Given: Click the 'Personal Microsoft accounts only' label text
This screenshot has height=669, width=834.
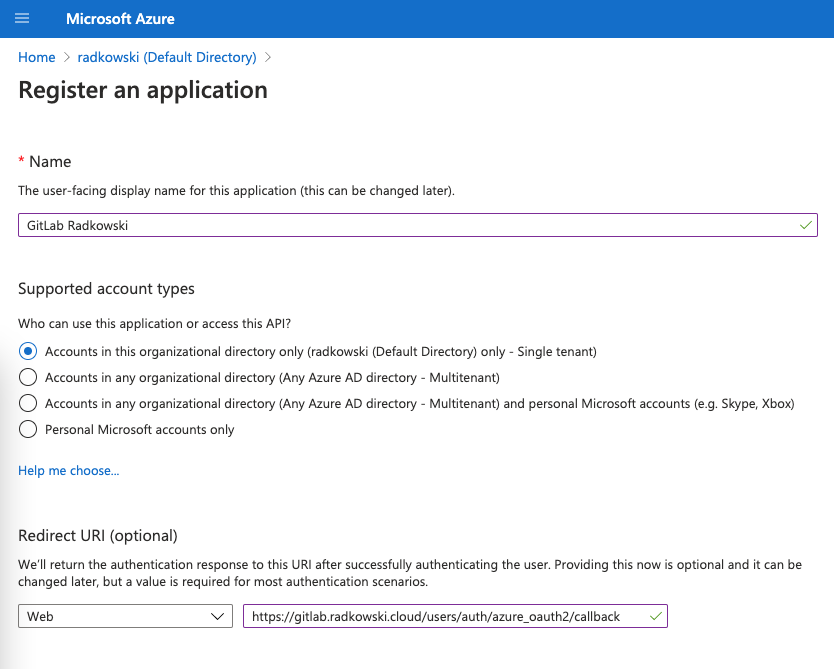Looking at the screenshot, I should 139,429.
